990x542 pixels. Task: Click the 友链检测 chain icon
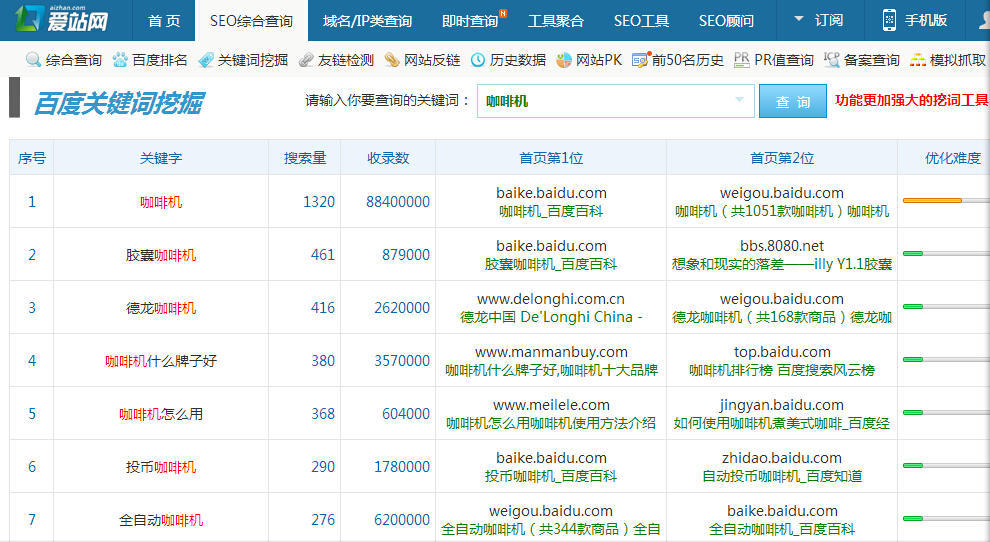click(306, 60)
